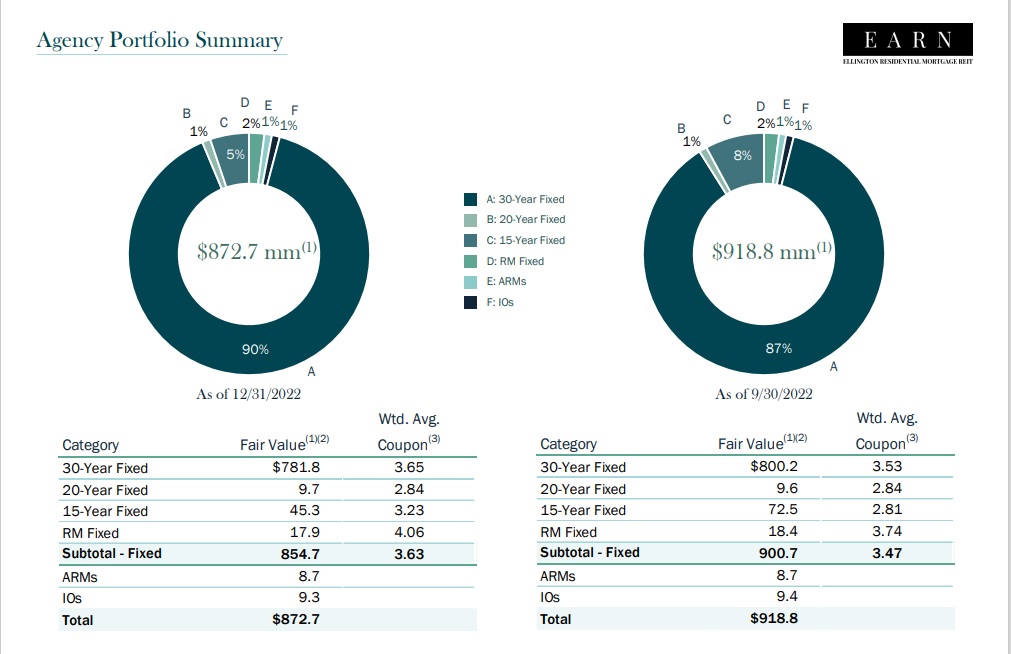Click the 8% slice of the 9/30/2022 donut
The width and height of the screenshot is (1011, 654).
[742, 157]
